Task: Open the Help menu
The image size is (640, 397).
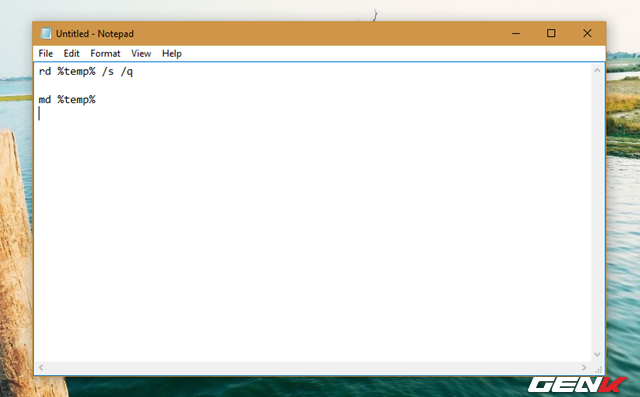Action: point(172,53)
